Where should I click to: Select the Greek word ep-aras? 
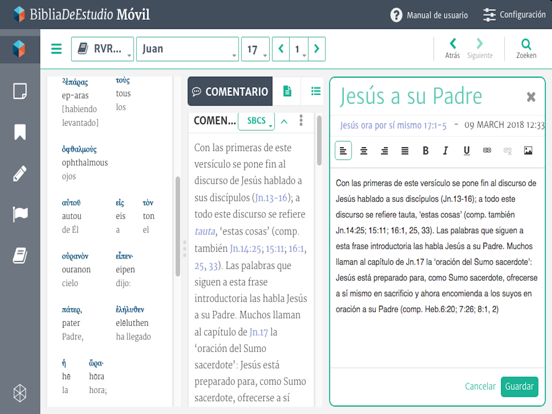click(x=75, y=95)
